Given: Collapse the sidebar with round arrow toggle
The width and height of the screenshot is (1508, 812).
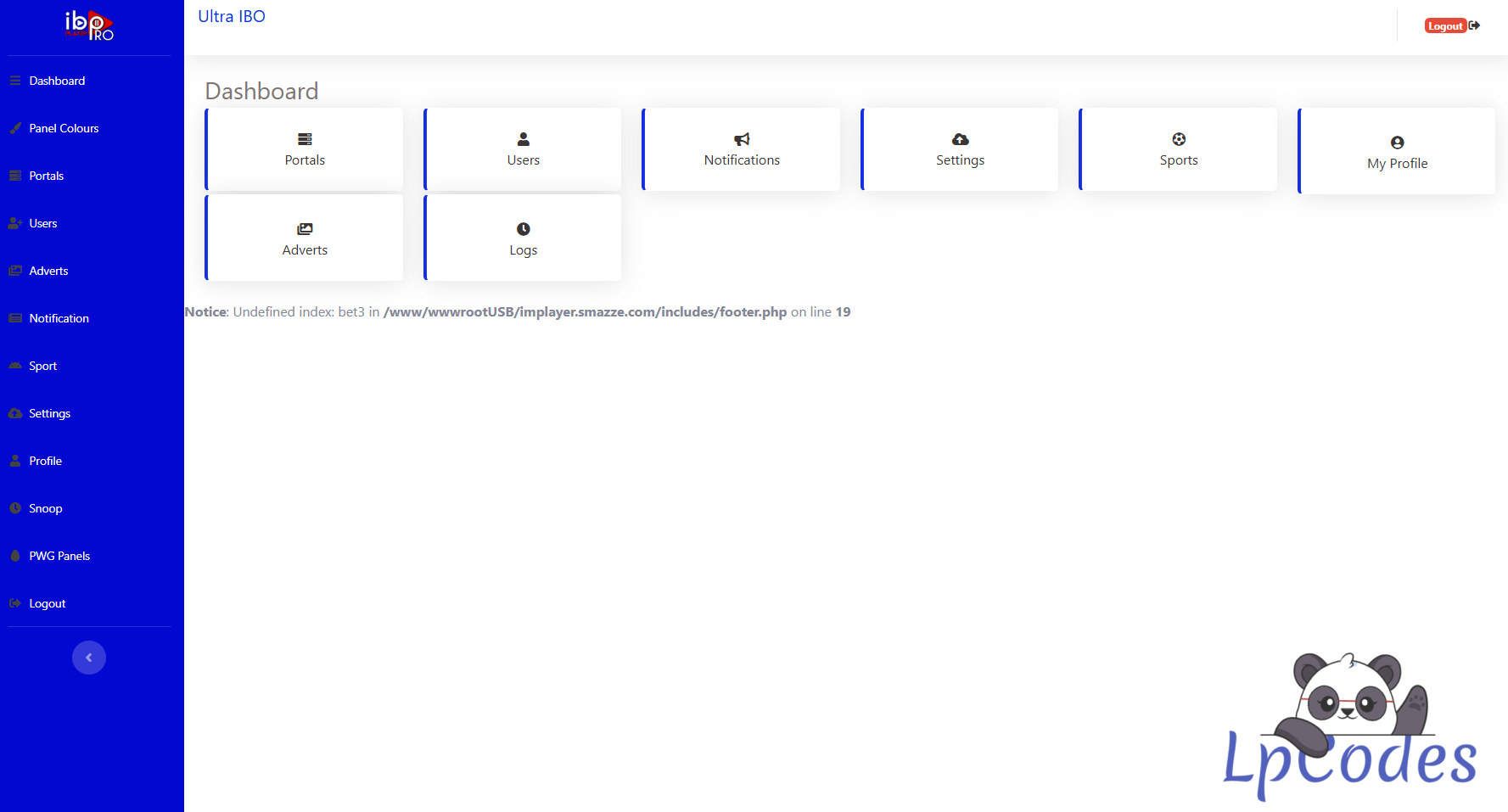Looking at the screenshot, I should point(89,658).
